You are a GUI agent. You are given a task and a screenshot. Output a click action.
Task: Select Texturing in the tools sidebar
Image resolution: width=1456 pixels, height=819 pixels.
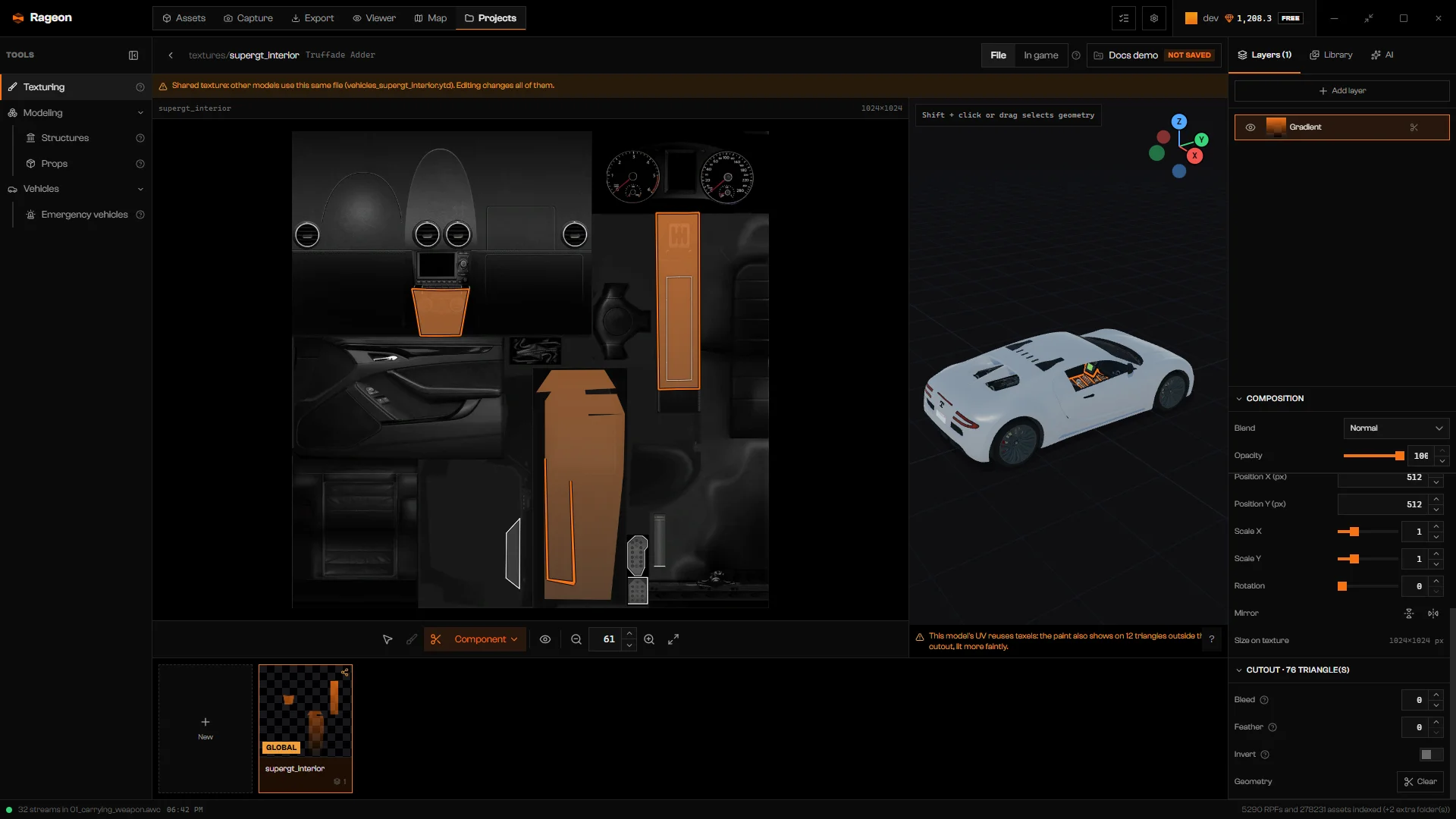point(76,87)
